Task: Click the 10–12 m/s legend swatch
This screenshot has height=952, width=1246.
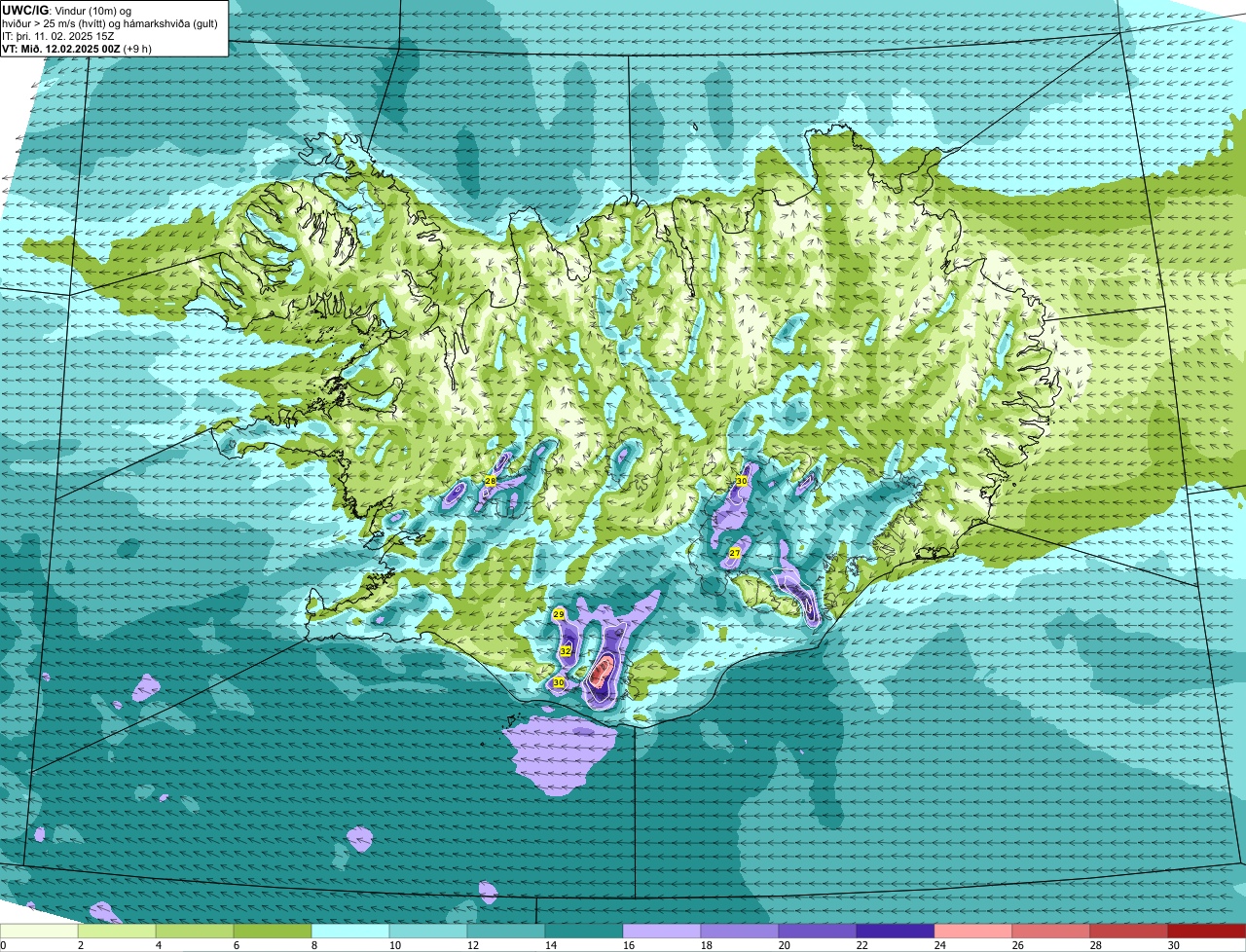Action: click(428, 932)
